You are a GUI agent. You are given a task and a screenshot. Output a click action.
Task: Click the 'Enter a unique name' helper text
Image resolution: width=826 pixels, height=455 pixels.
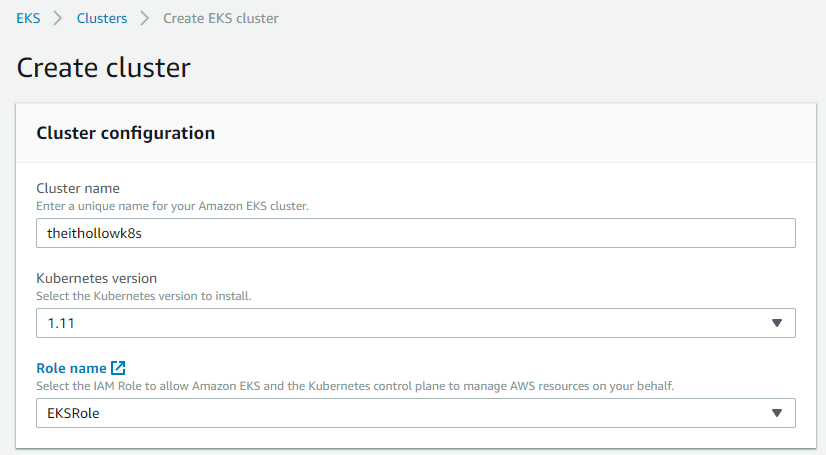[173, 206]
